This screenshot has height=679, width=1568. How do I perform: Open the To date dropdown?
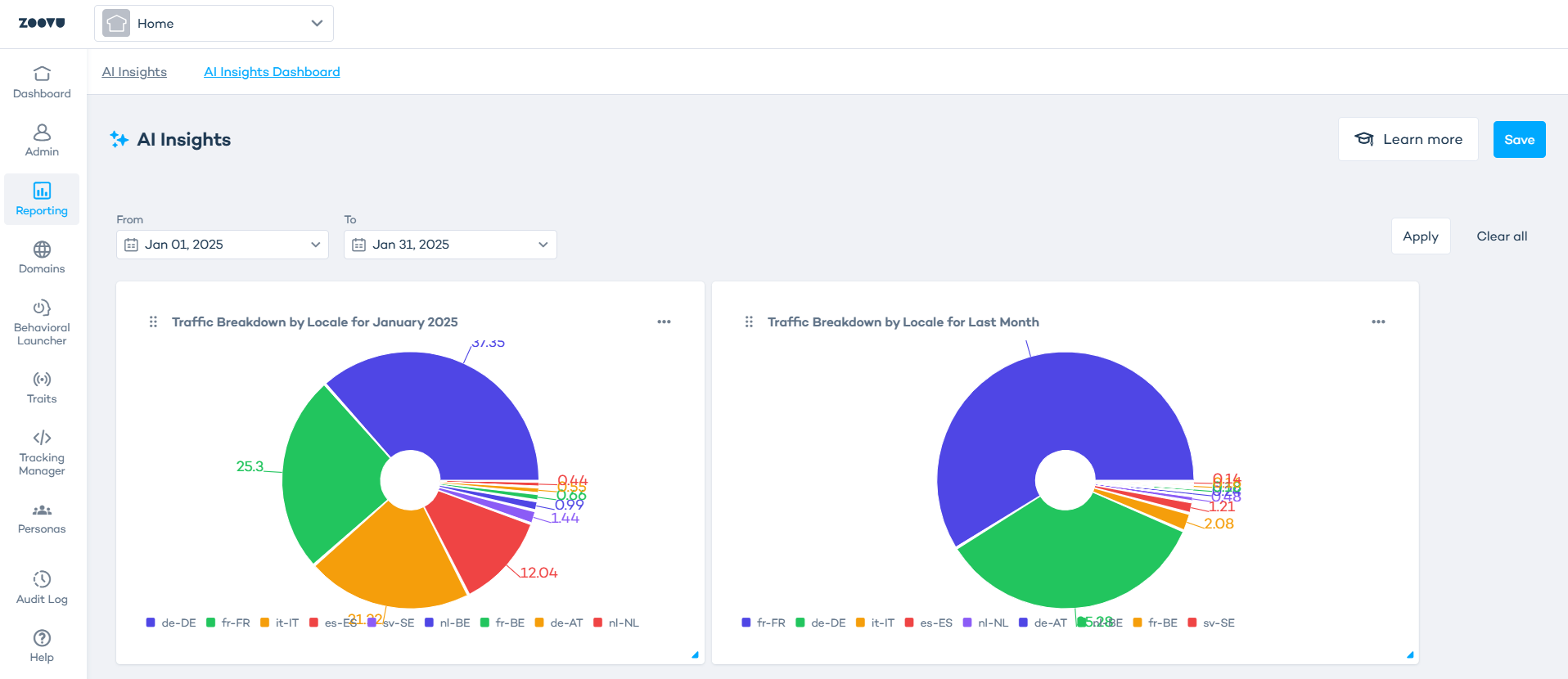coord(450,245)
